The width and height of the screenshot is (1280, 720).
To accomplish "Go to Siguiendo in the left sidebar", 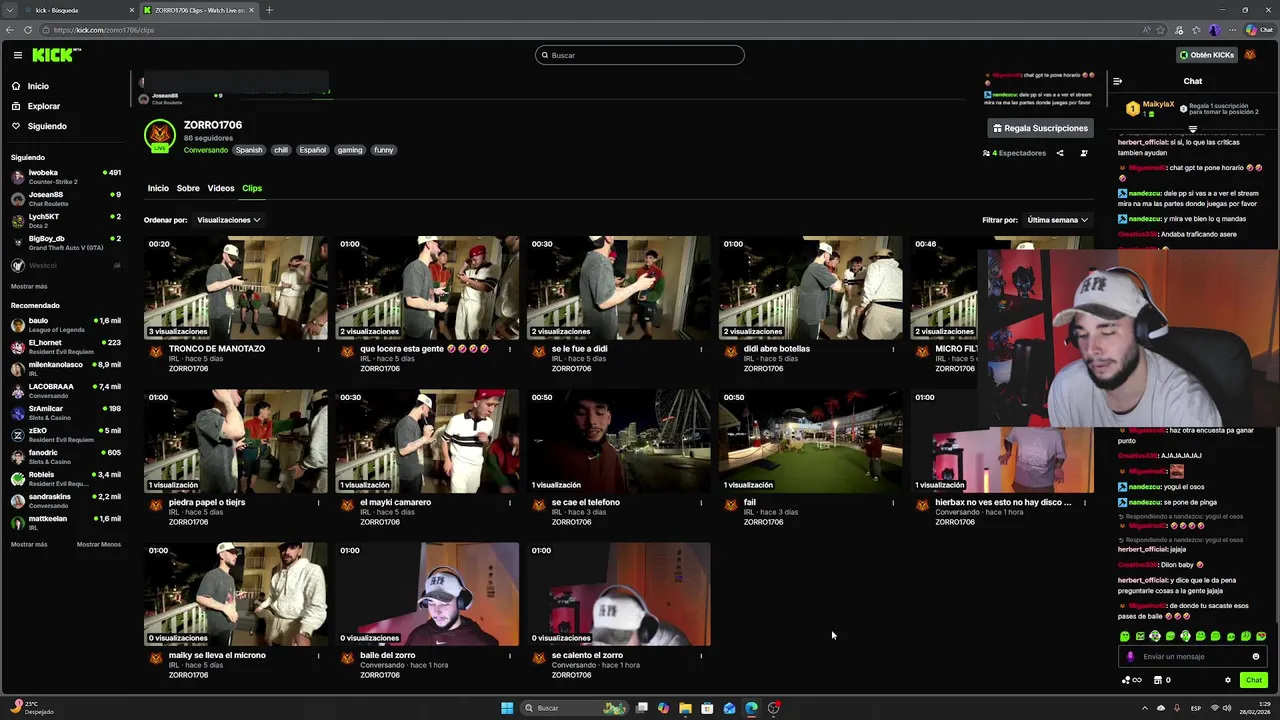I will 47,126.
